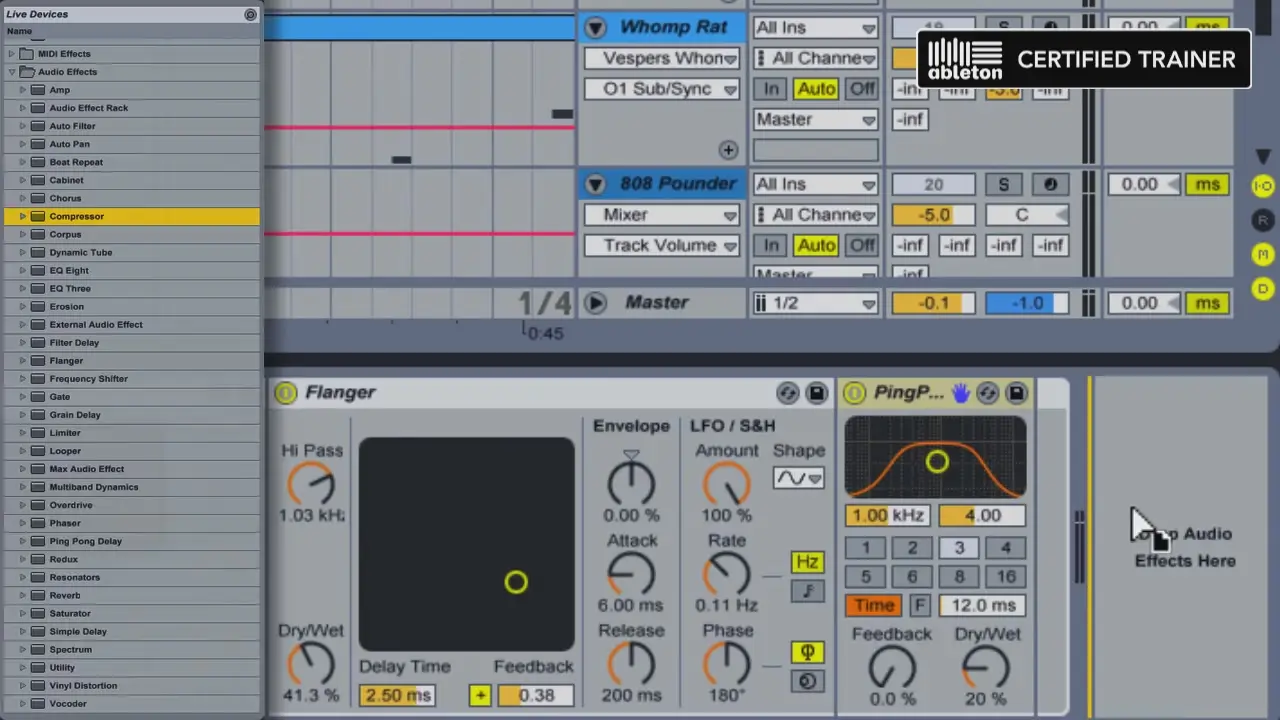Arm the 808 Pounder track for recording
Image resolution: width=1280 pixels, height=720 pixels.
point(1050,184)
